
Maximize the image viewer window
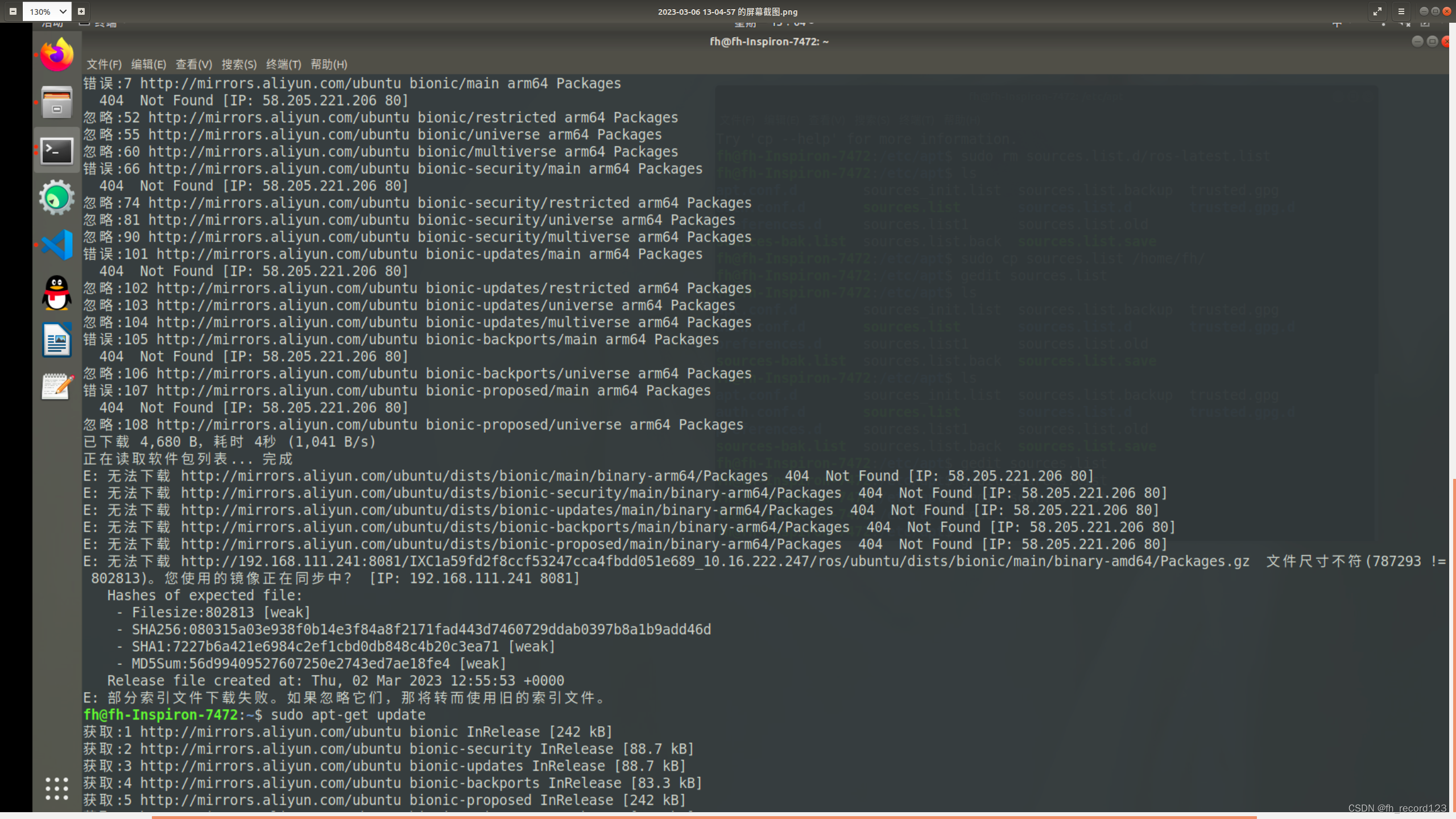[x=1436, y=11]
